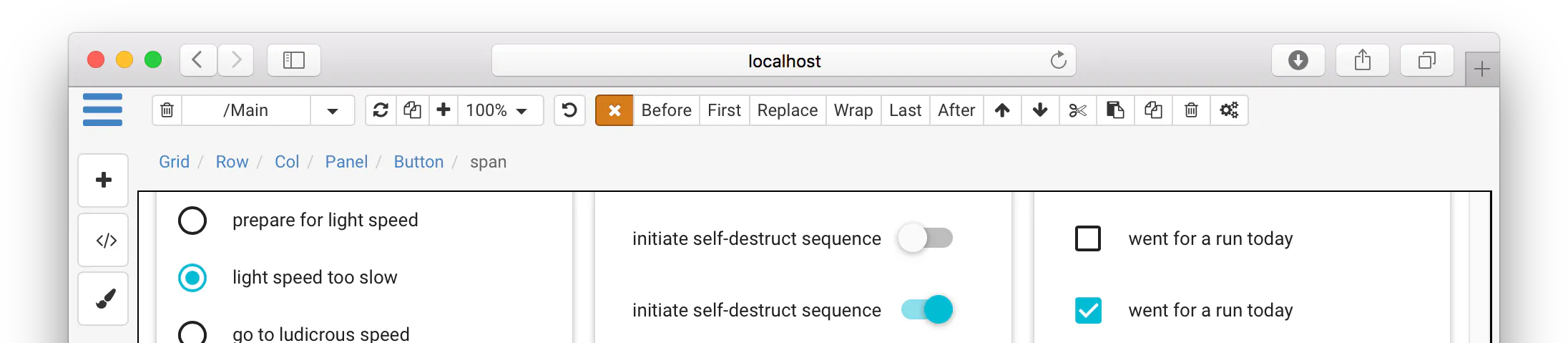This screenshot has width=1568, height=343.
Task: Select the paintbrush sidebar tool
Action: click(x=104, y=299)
